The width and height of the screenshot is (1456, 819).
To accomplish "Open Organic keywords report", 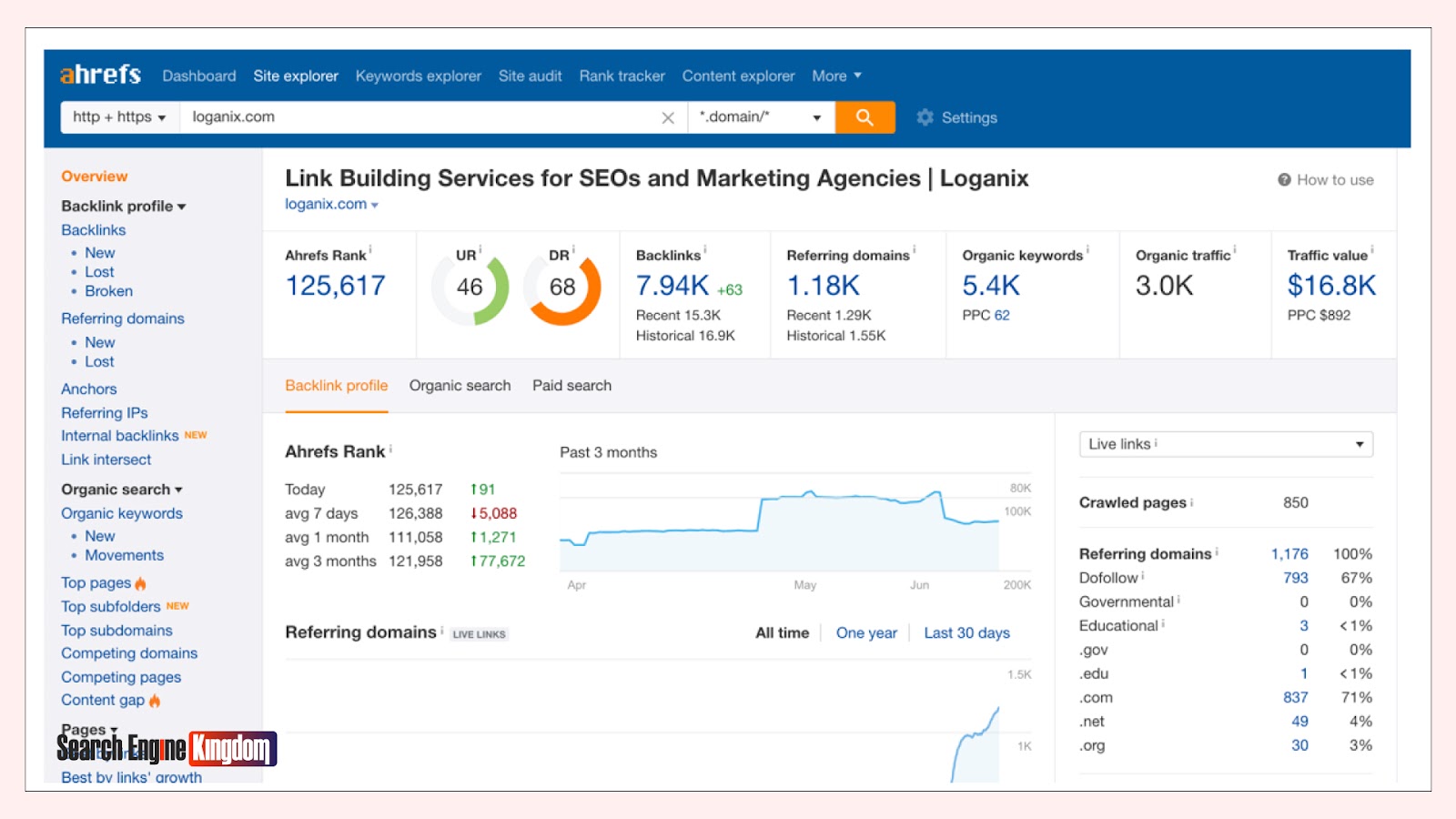I will click(x=122, y=513).
